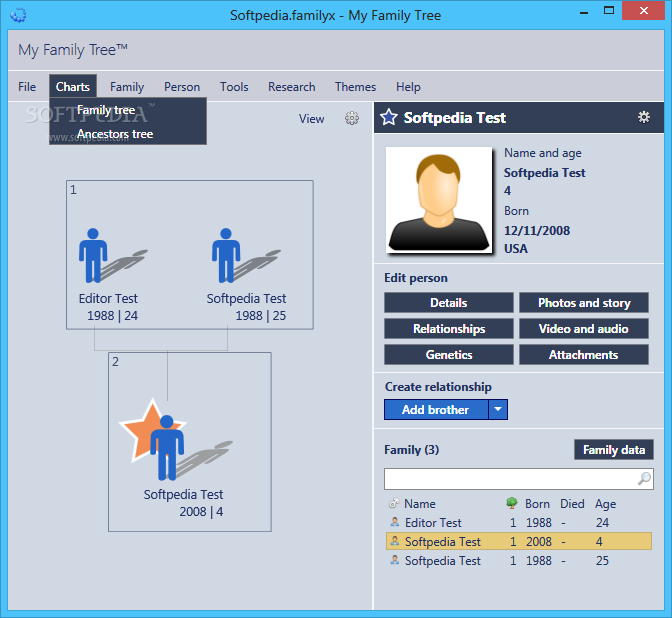The width and height of the screenshot is (672, 618).
Task: Click the profile photo of Softpedia Test
Action: (x=439, y=200)
